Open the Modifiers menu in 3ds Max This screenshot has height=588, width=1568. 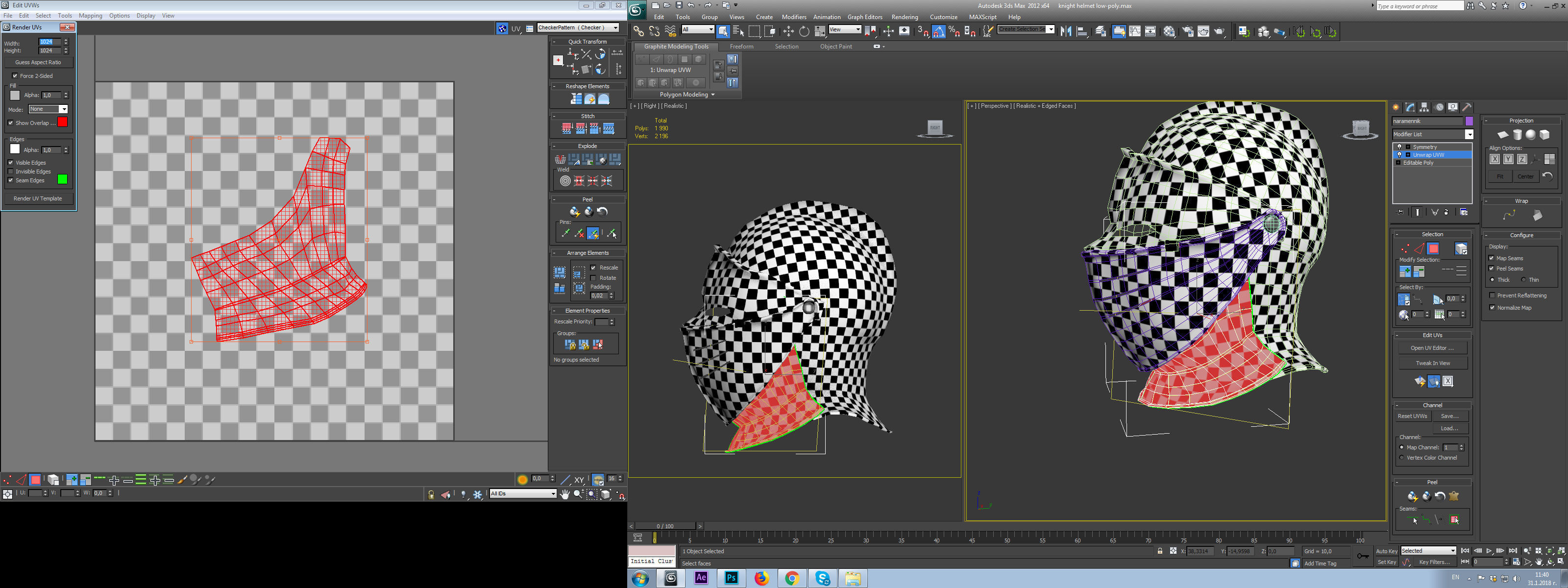[794, 17]
